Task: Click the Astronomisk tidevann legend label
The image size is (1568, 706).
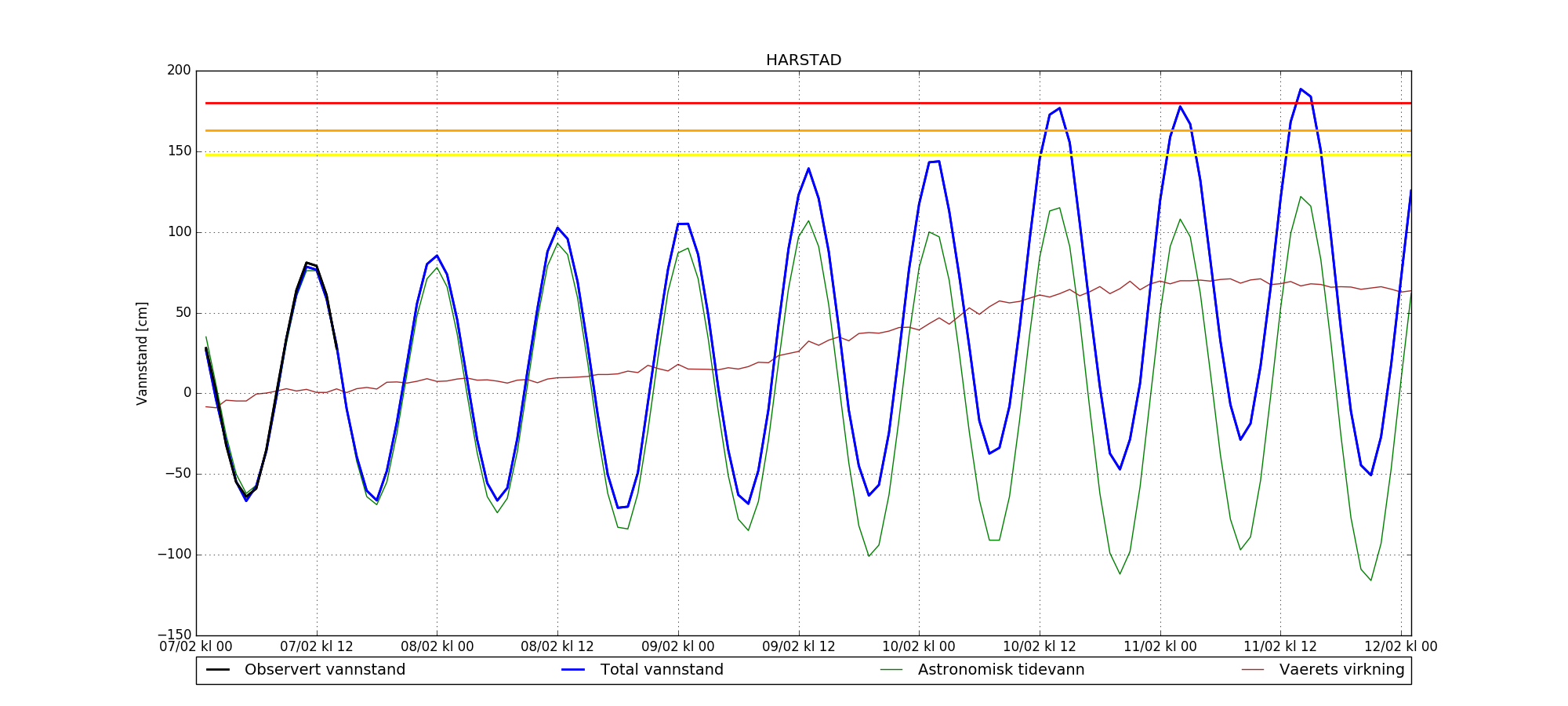Action: pos(1001,670)
